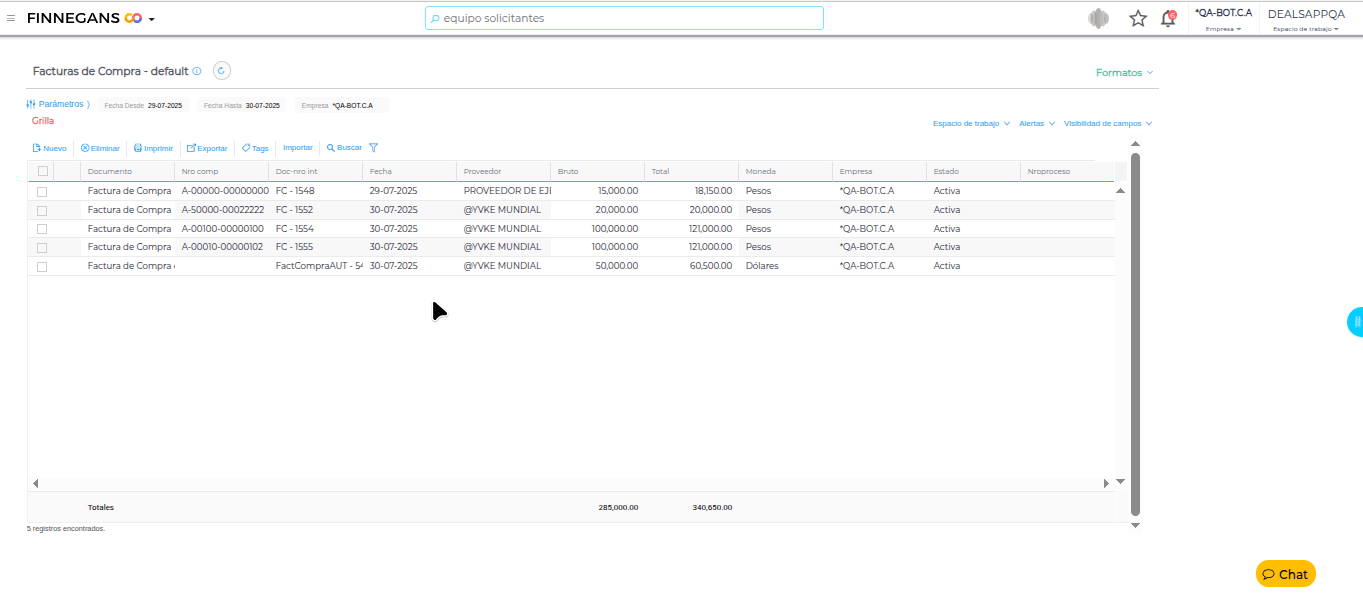Screen dimensions: 1363x608
Task: Click the filter funnel icon in the toolbar
Action: [x=373, y=148]
